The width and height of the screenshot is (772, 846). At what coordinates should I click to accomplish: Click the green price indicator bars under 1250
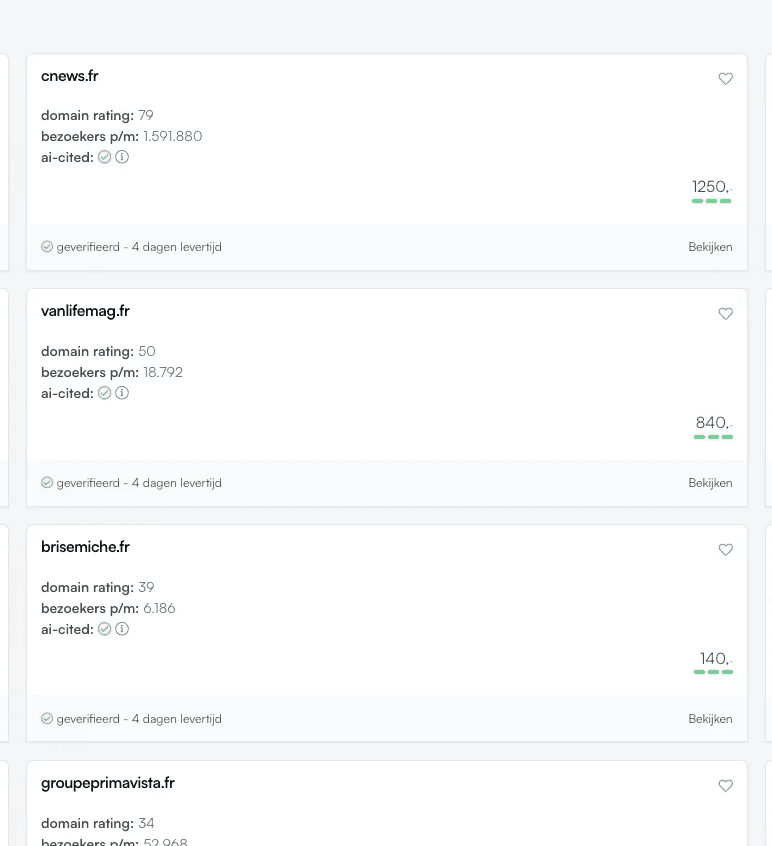click(x=711, y=201)
